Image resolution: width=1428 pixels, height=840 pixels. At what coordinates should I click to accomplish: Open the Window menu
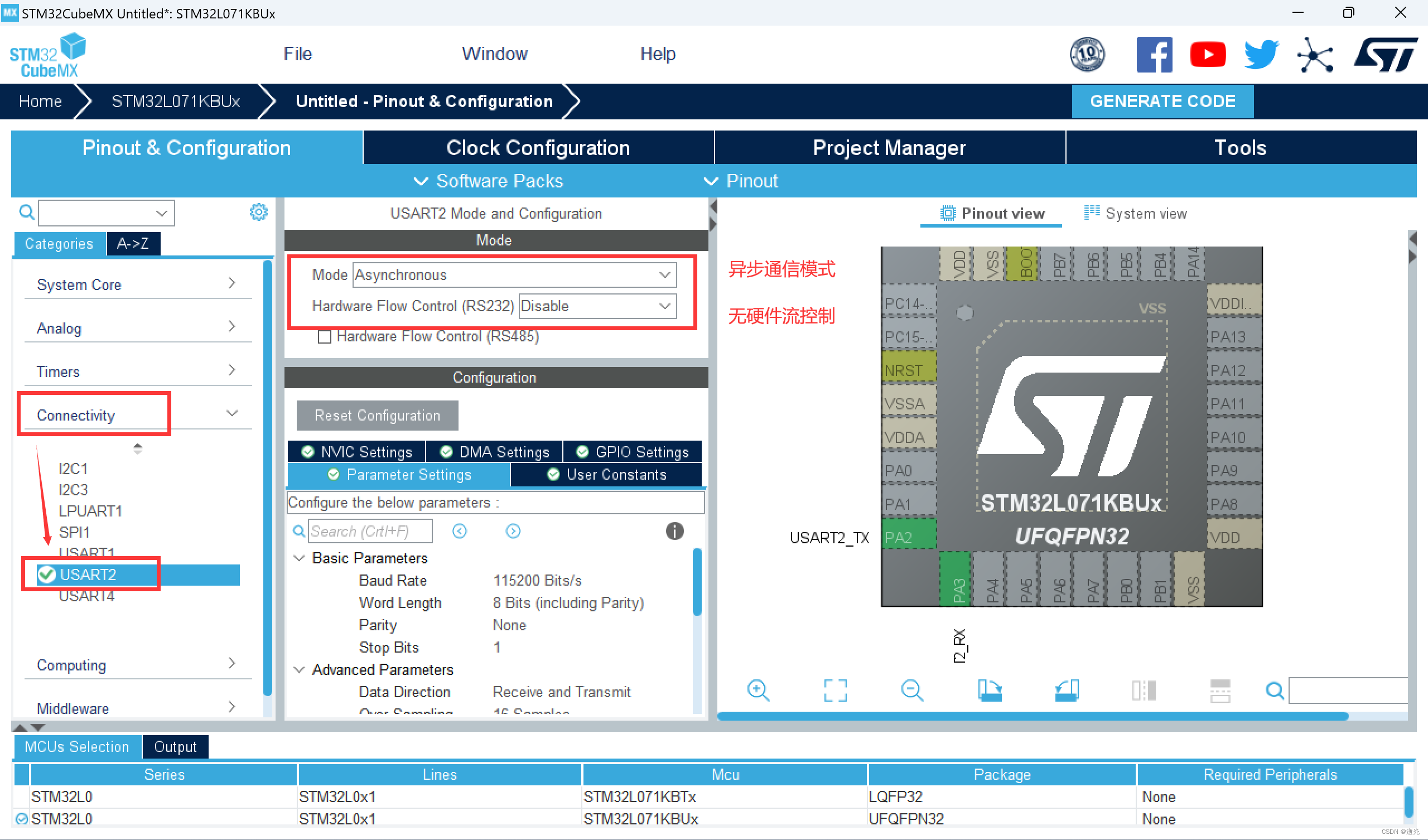pos(494,54)
